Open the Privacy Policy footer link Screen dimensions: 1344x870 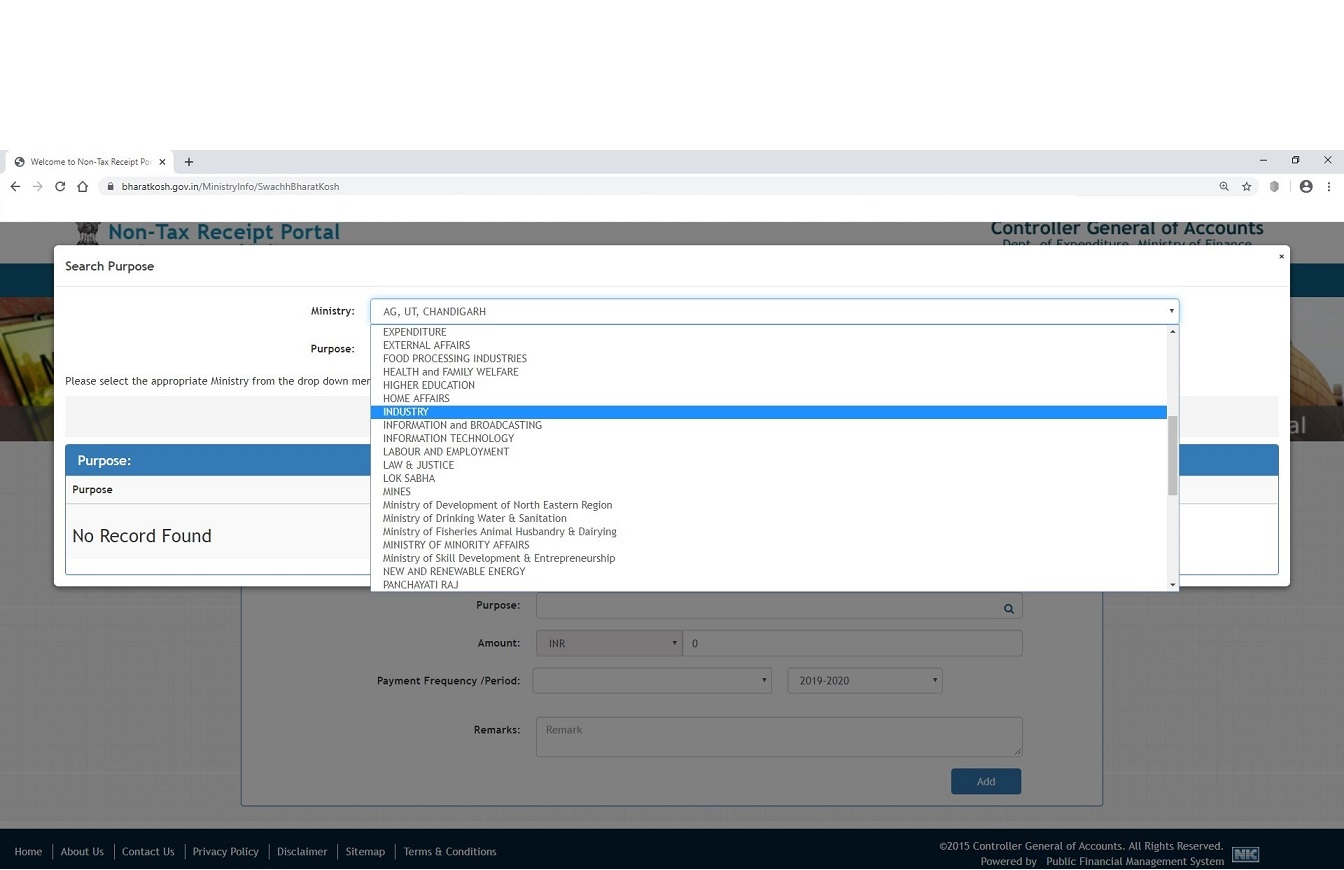(225, 852)
